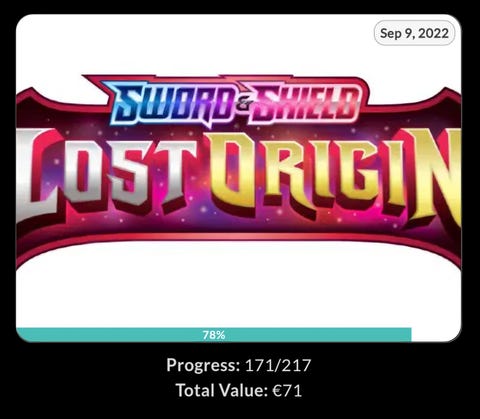Click the 171/217 card count
This screenshot has height=419, width=480.
278,365
